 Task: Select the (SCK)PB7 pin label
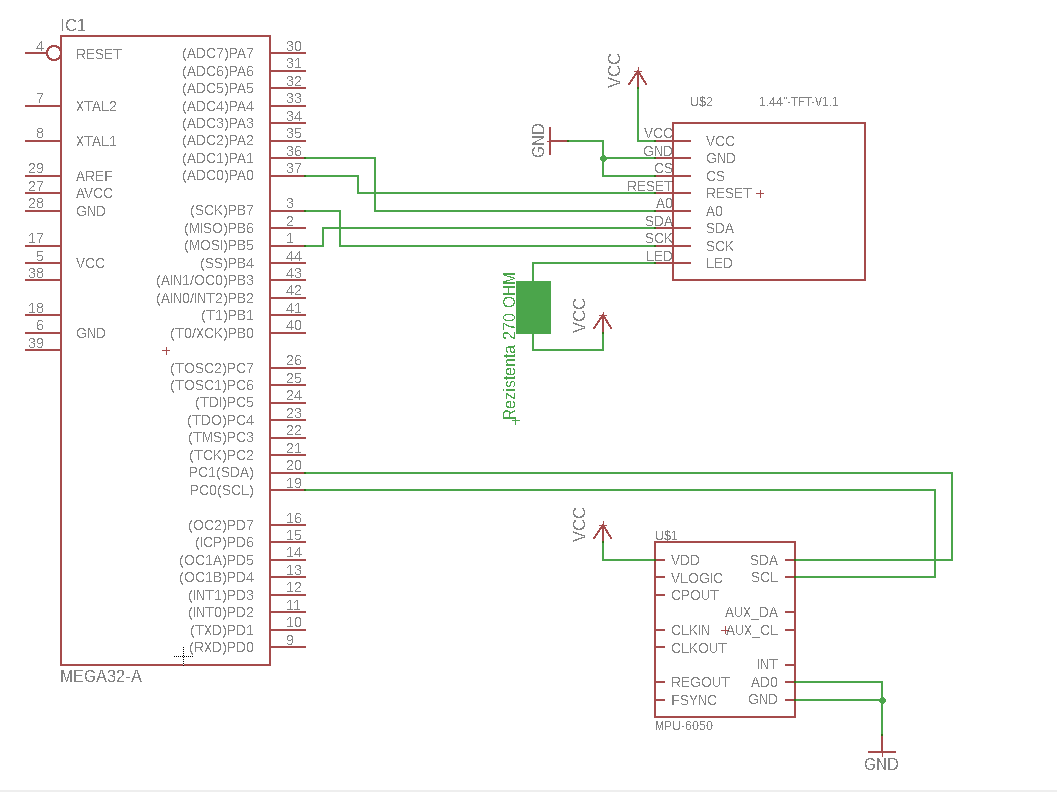(x=222, y=211)
